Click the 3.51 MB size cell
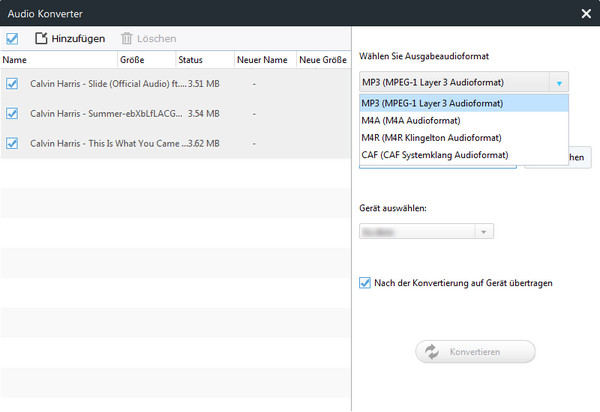 (204, 84)
